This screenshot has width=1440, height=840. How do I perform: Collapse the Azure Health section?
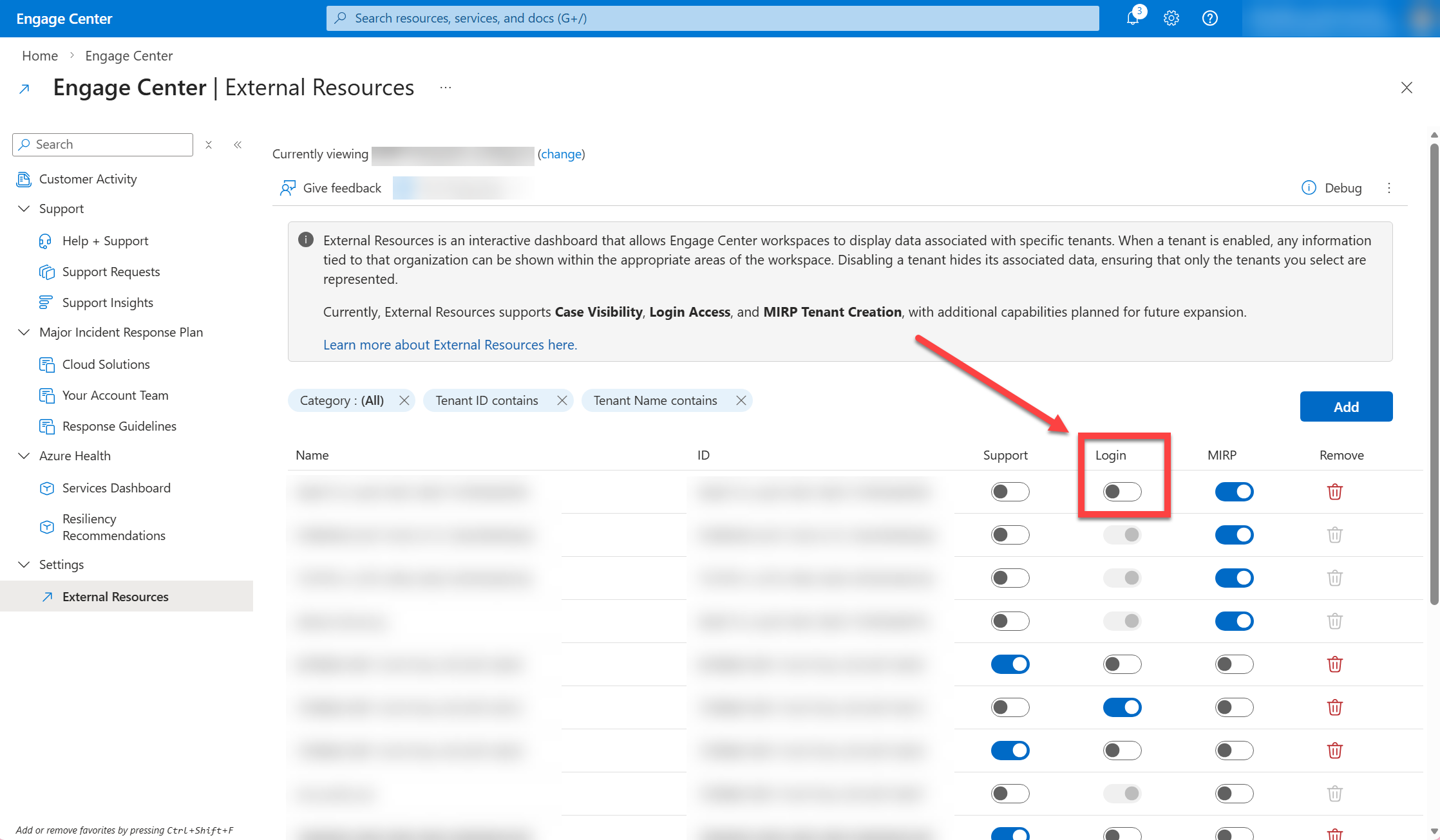[x=24, y=456]
